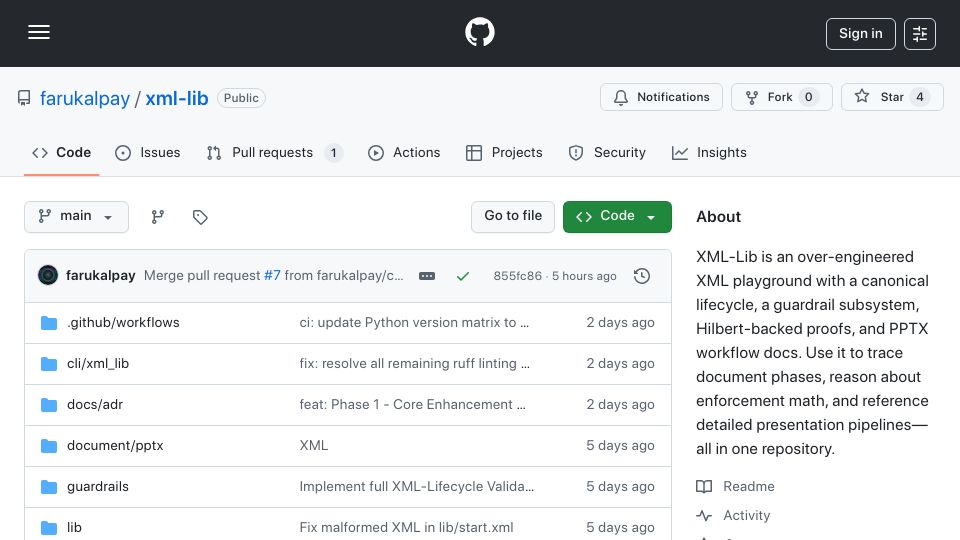The width and height of the screenshot is (960, 540).
Task: View tags via the tag icon
Action: click(200, 217)
